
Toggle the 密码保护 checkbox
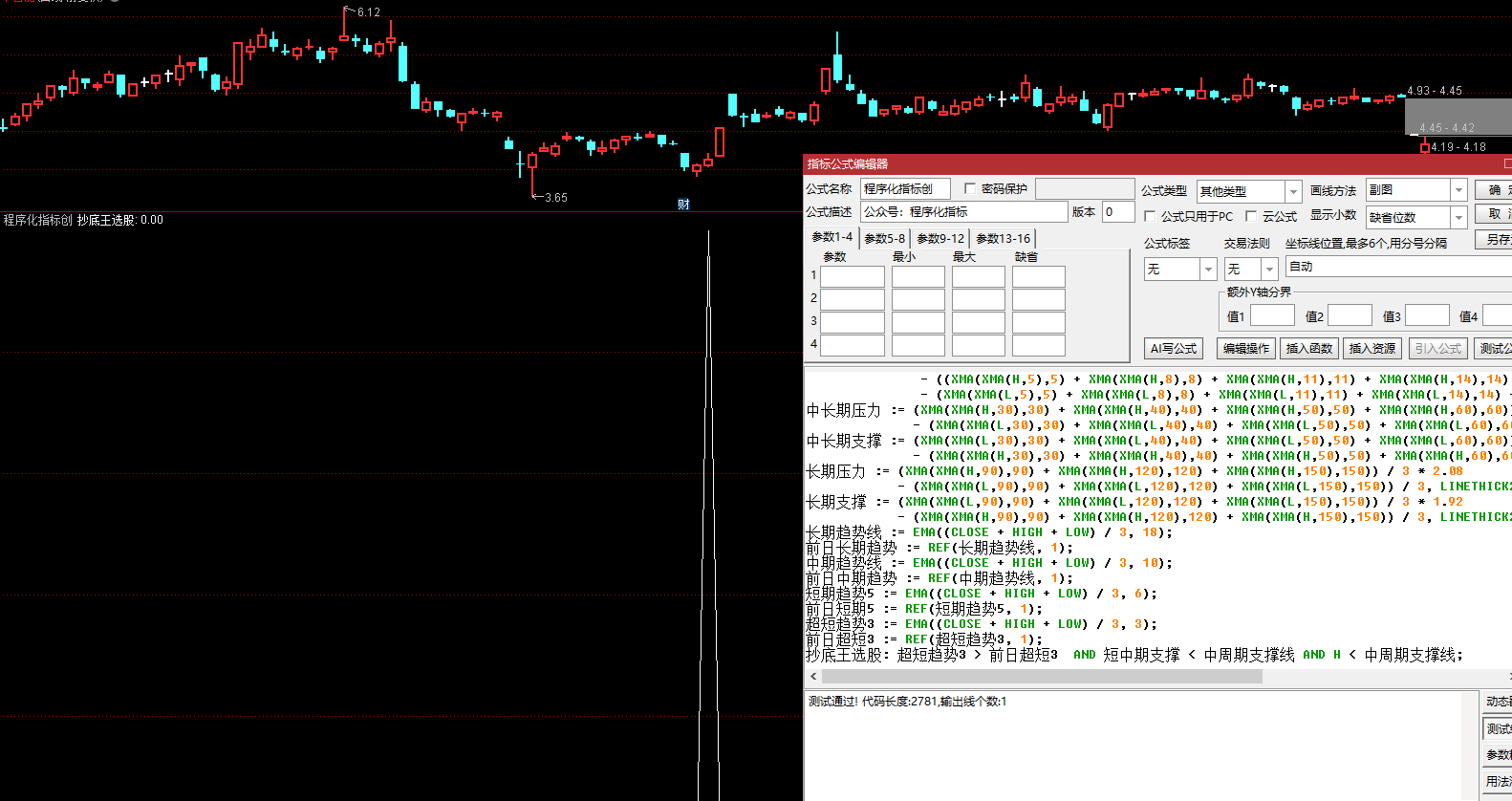[x=970, y=189]
